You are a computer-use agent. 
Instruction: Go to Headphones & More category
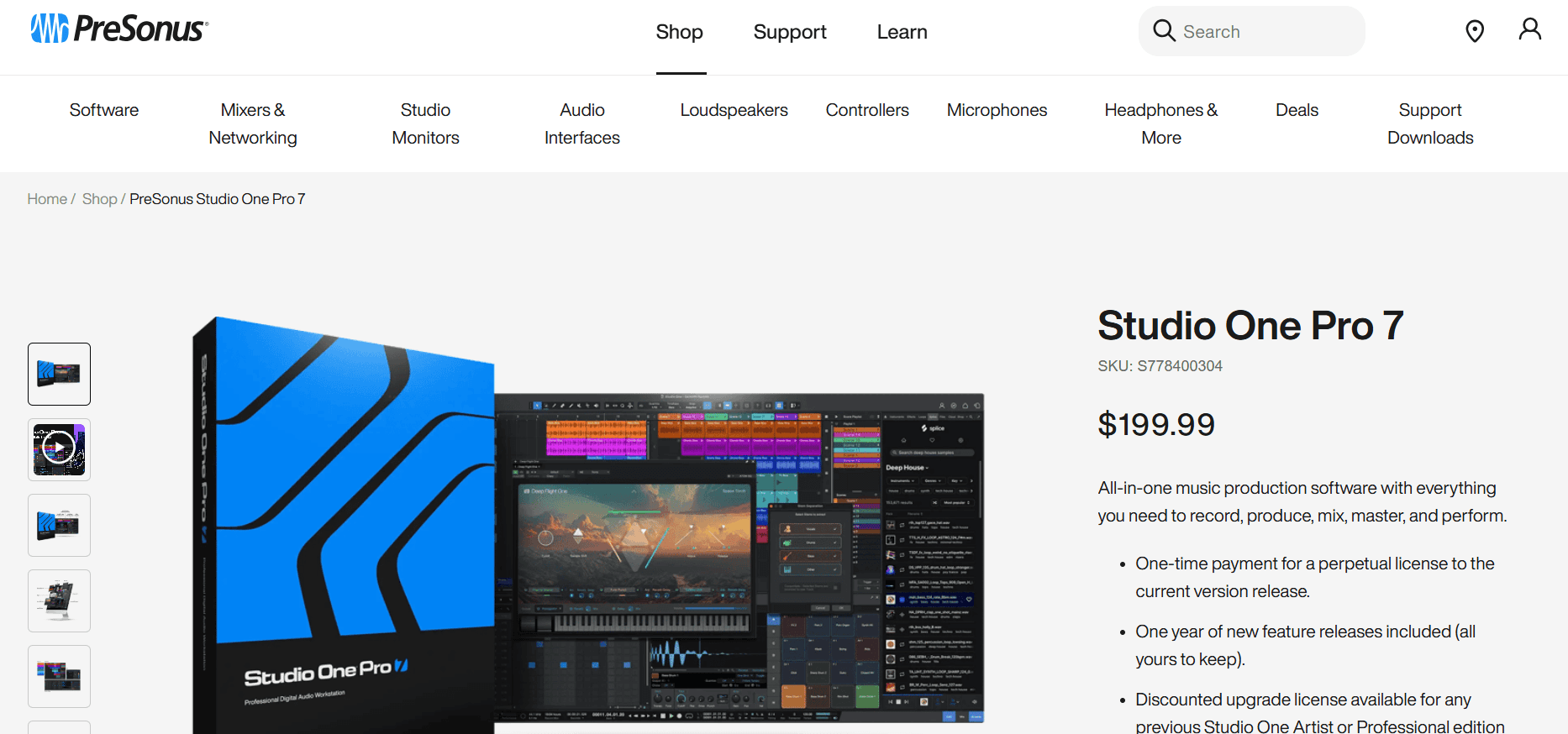coord(1161,123)
